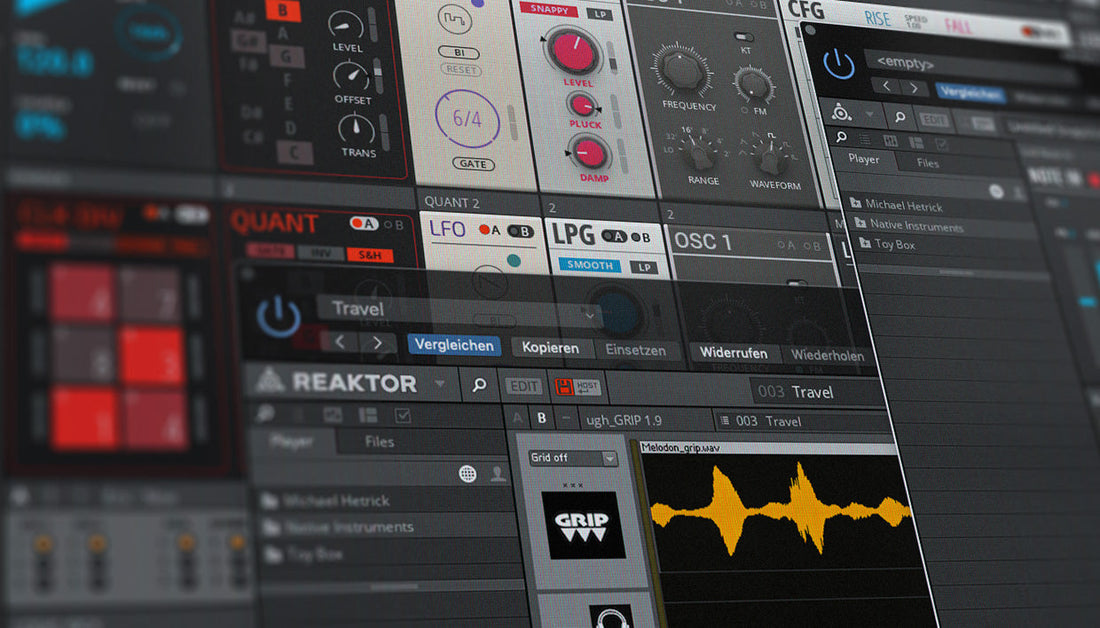
Task: Toggle the S&H mode on QUANT block
Action: point(370,255)
